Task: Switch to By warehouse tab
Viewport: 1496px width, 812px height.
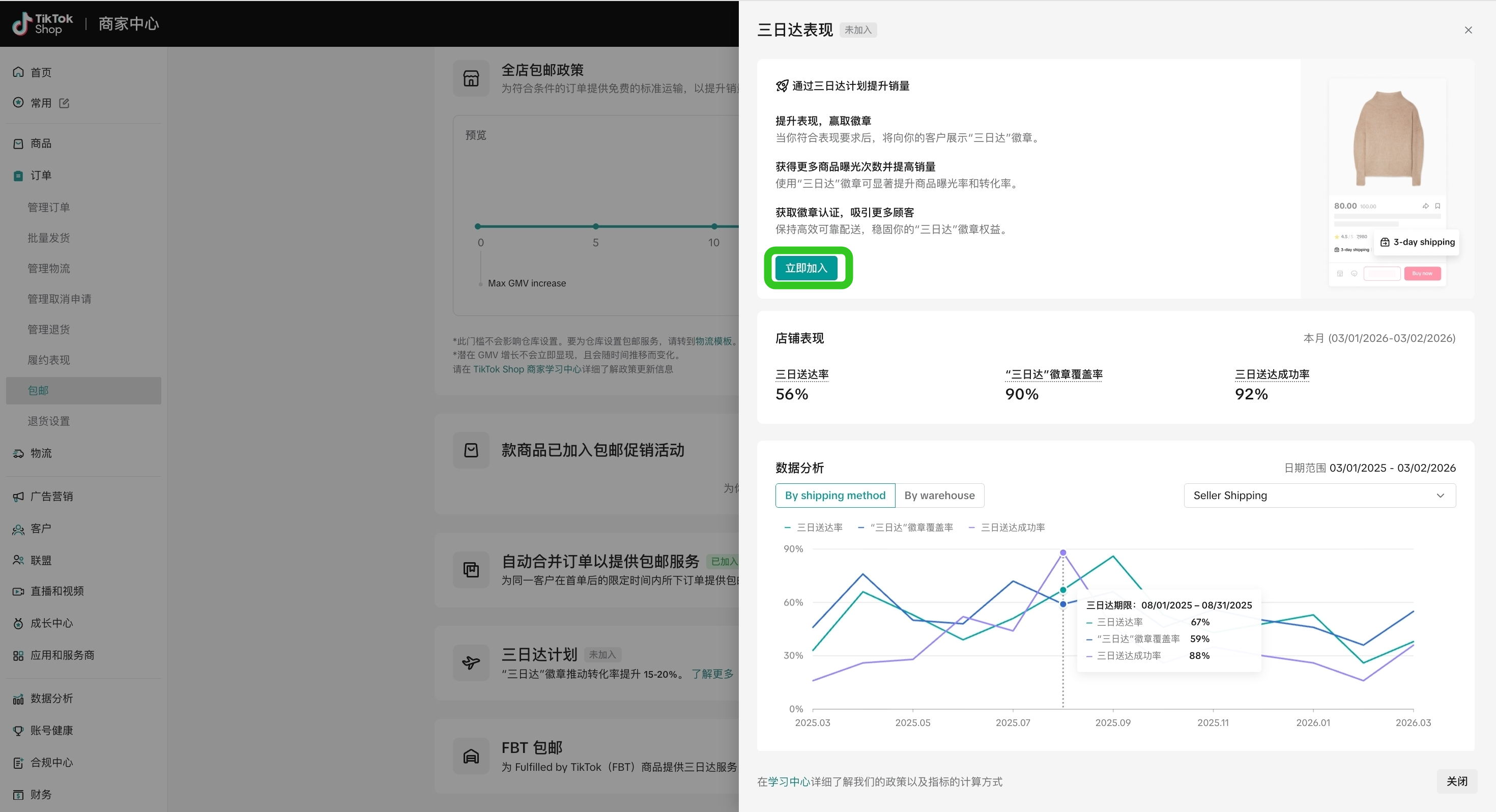Action: [x=939, y=496]
